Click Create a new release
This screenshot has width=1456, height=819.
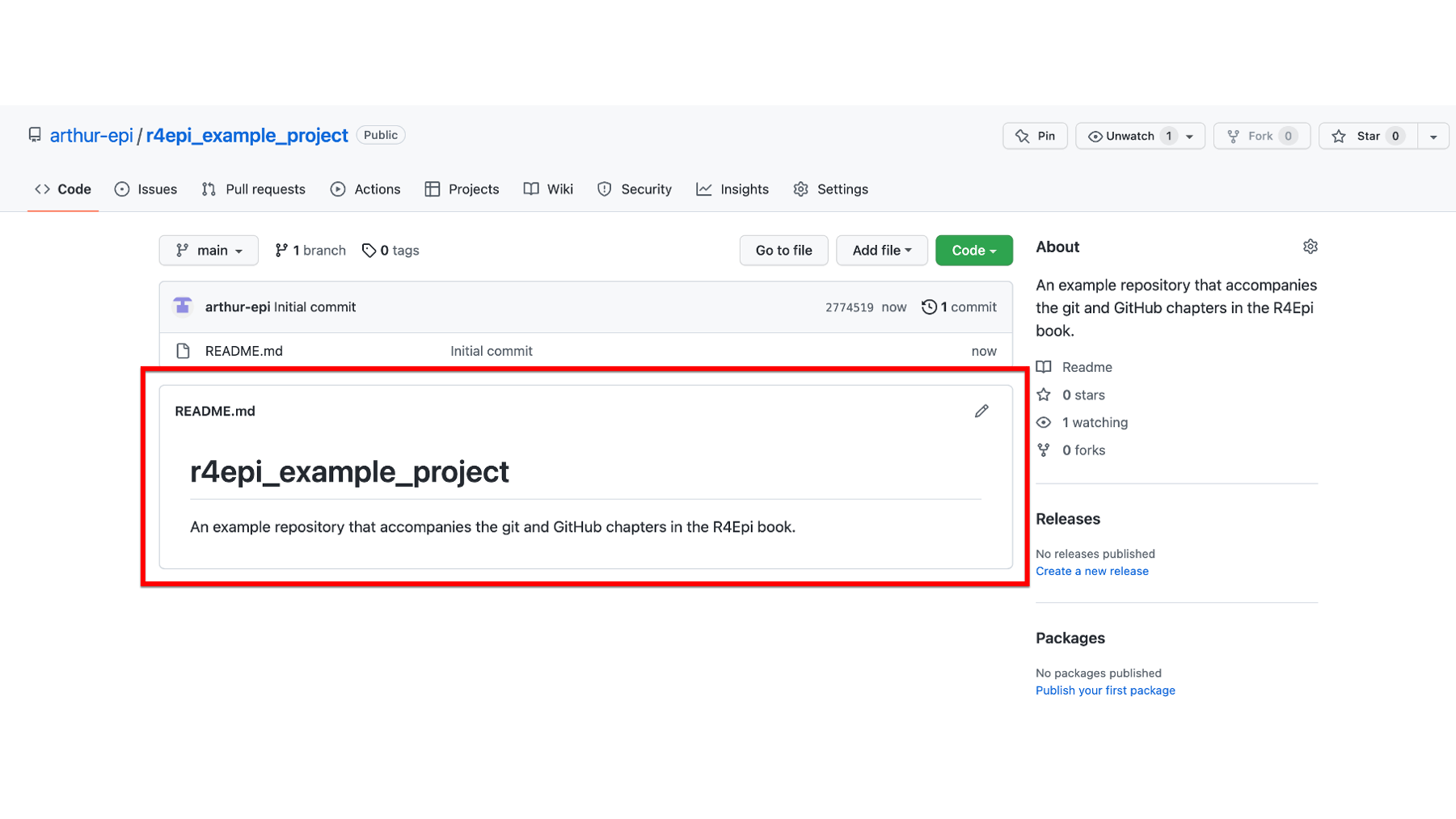pos(1092,571)
